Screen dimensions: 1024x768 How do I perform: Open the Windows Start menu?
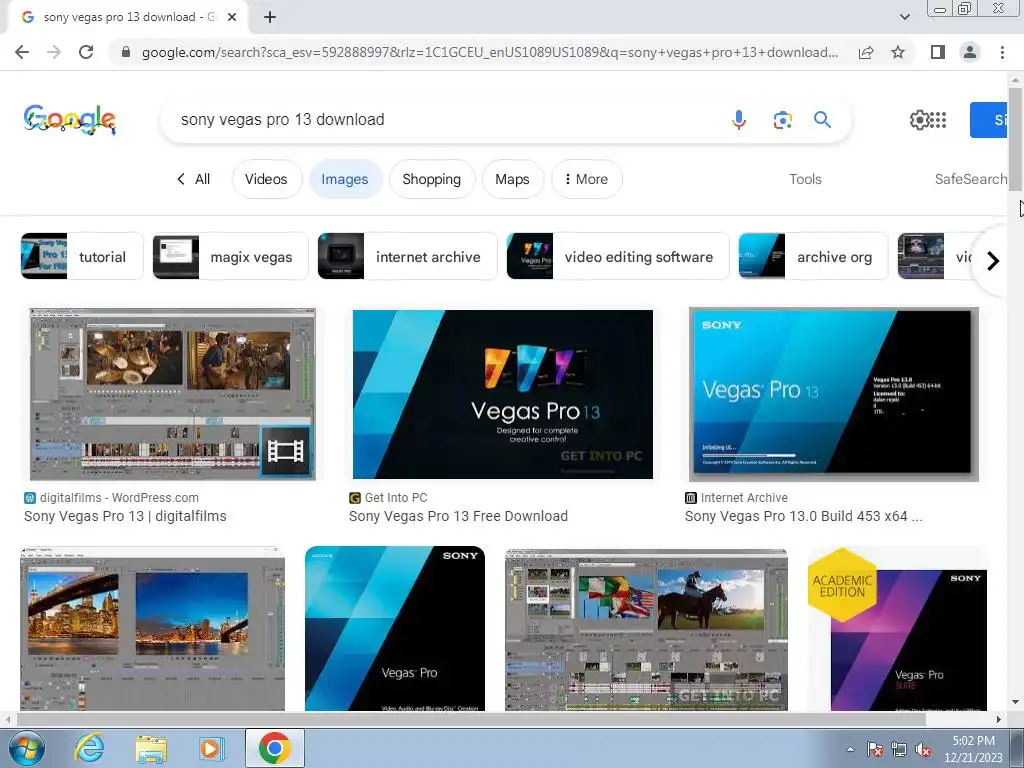coord(25,748)
